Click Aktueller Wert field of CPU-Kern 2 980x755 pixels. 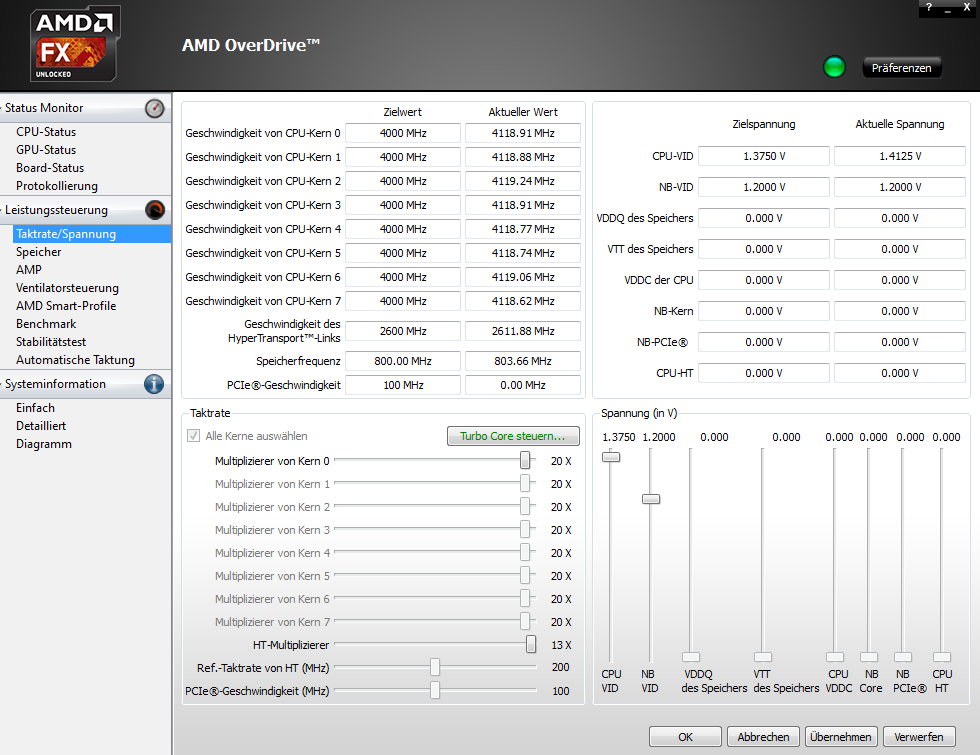[x=523, y=181]
